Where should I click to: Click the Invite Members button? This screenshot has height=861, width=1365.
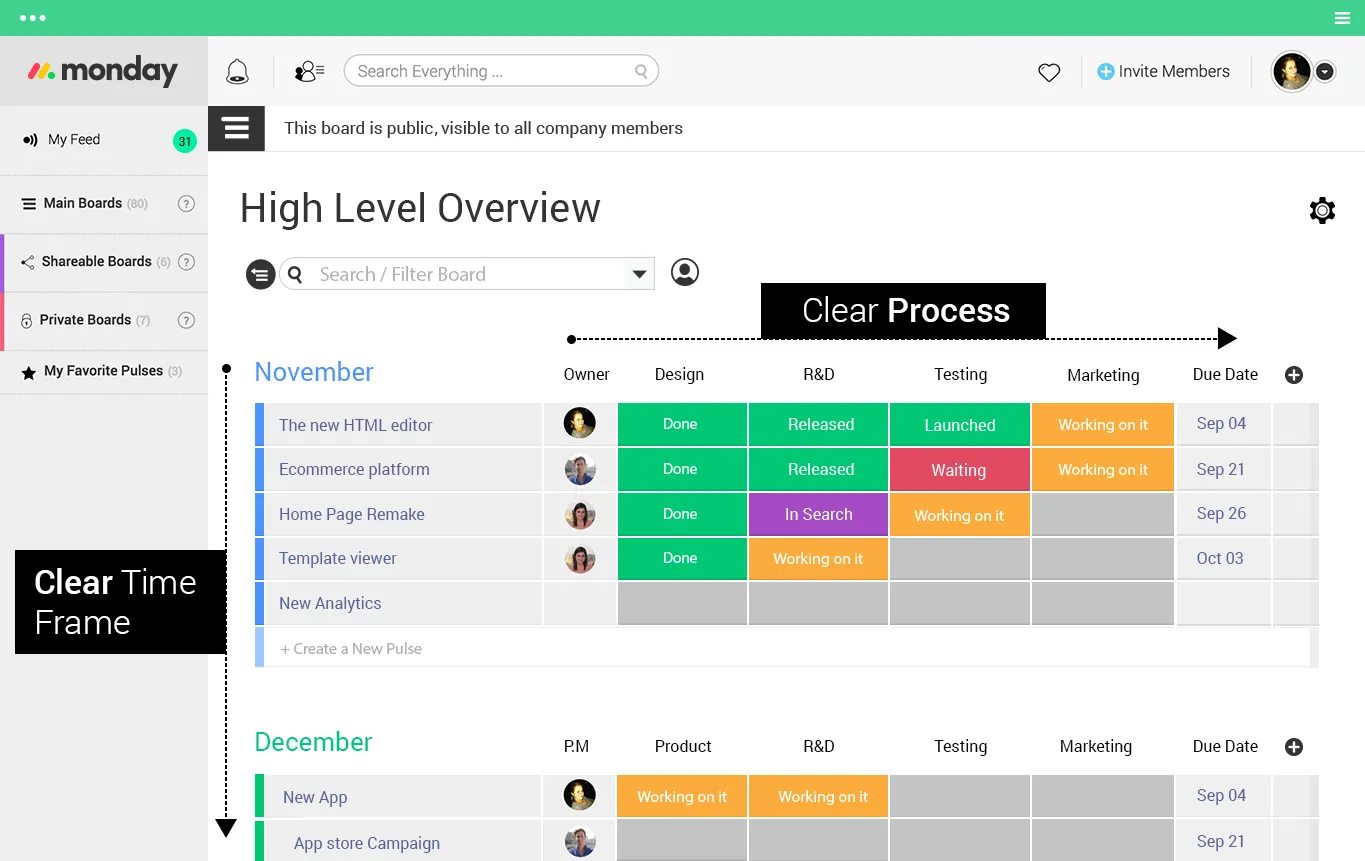coord(1164,72)
